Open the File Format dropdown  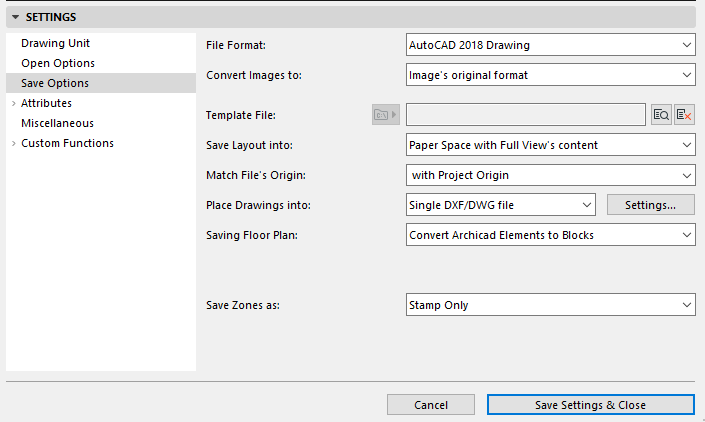click(550, 45)
